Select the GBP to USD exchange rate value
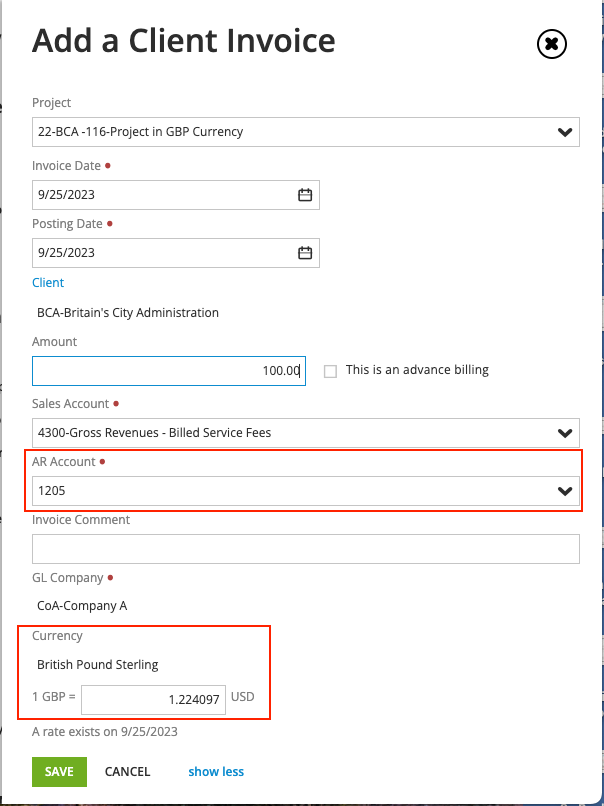This screenshot has height=806, width=604. [x=153, y=699]
